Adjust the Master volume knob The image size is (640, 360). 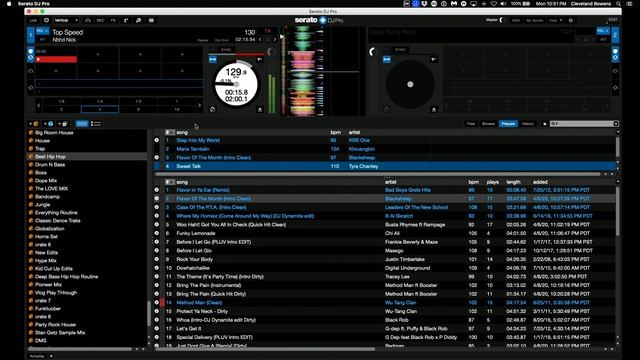tap(502, 20)
